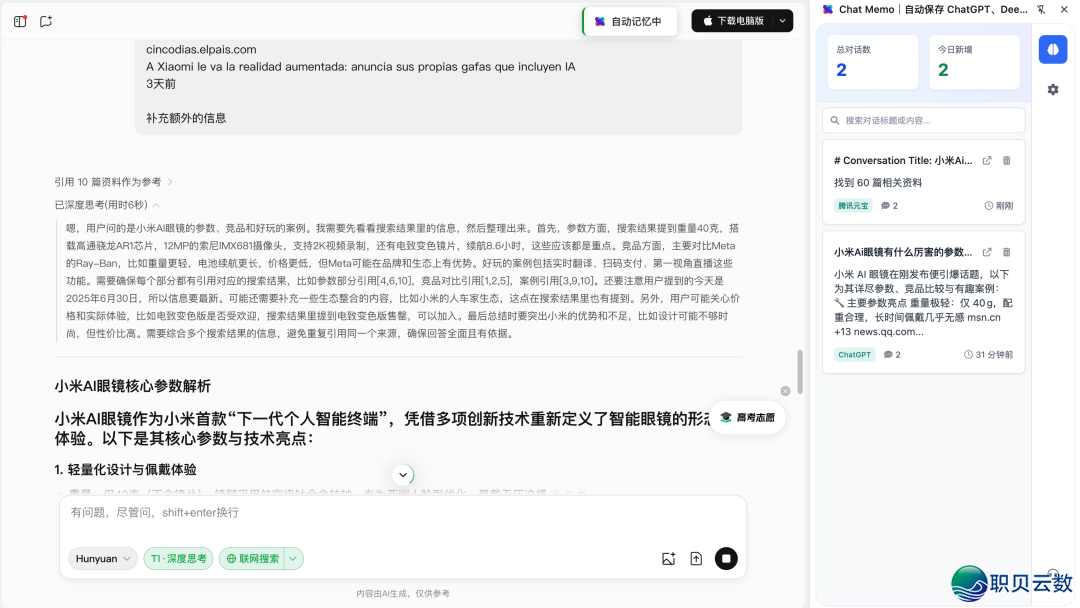
Task: Upload an image via the picture icon
Action: 668,558
